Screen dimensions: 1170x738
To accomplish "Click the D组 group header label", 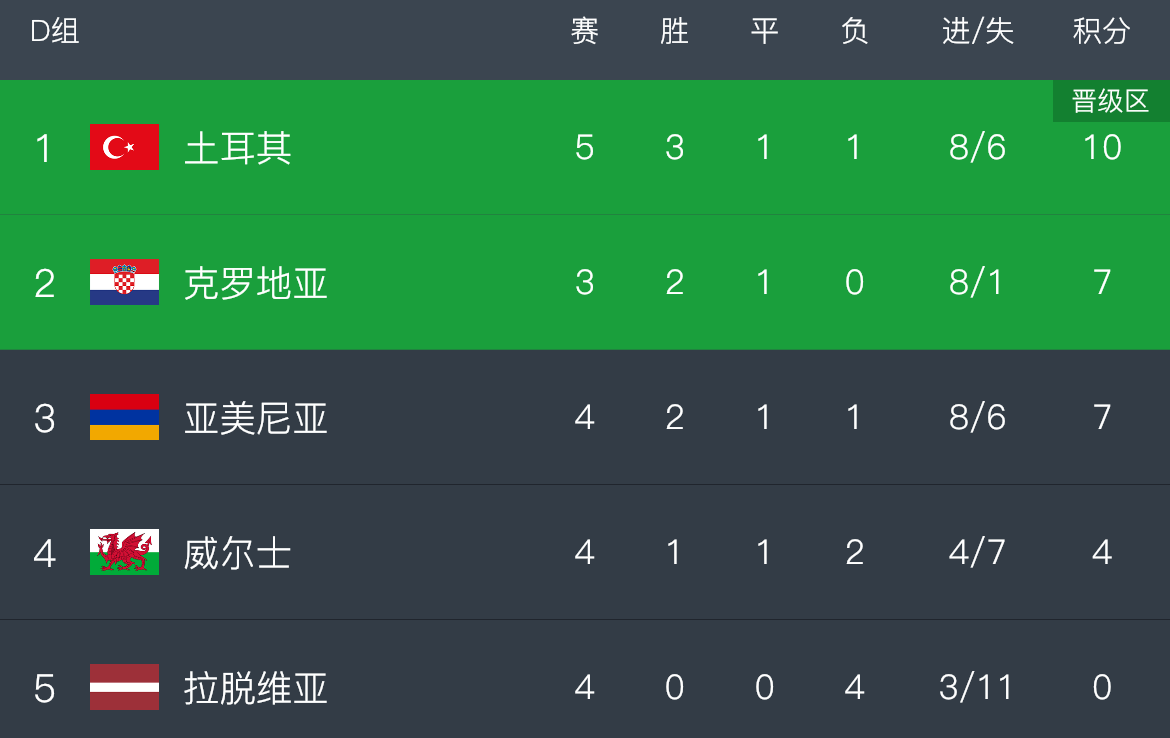I will pyautogui.click(x=54, y=31).
